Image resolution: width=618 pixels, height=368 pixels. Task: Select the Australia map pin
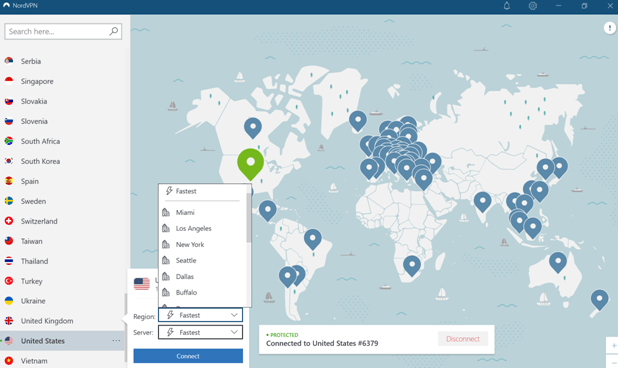[x=558, y=262]
